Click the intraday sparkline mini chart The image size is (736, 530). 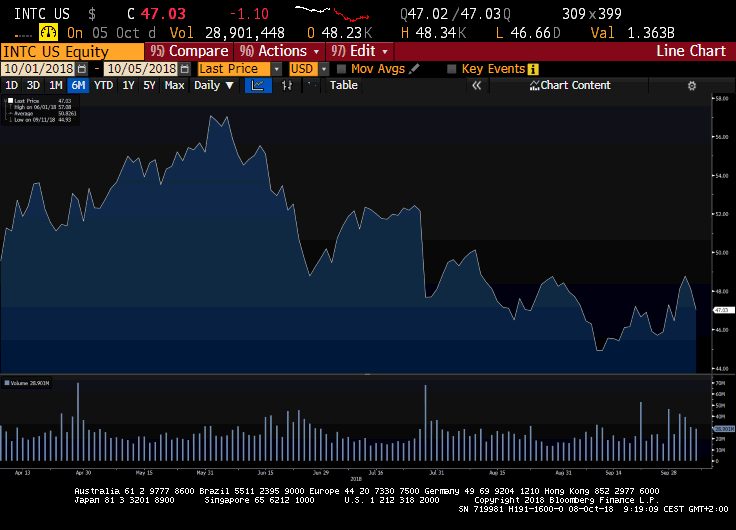click(332, 14)
